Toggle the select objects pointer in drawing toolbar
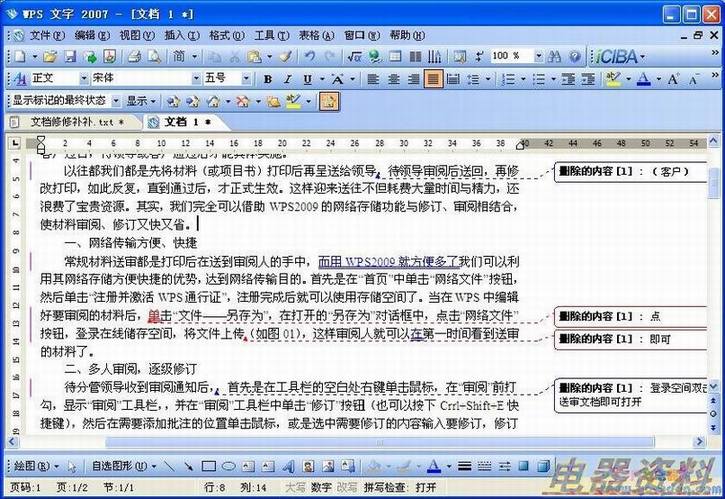The width and height of the screenshot is (725, 499). (72, 466)
